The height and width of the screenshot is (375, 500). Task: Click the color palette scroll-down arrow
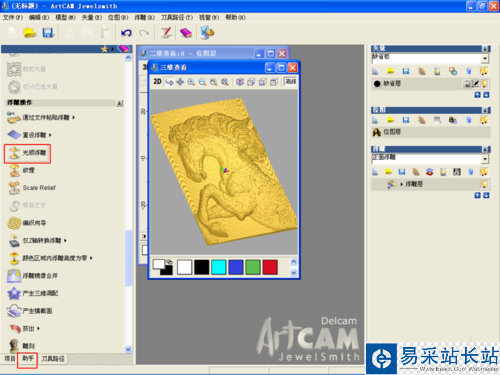pos(294,273)
